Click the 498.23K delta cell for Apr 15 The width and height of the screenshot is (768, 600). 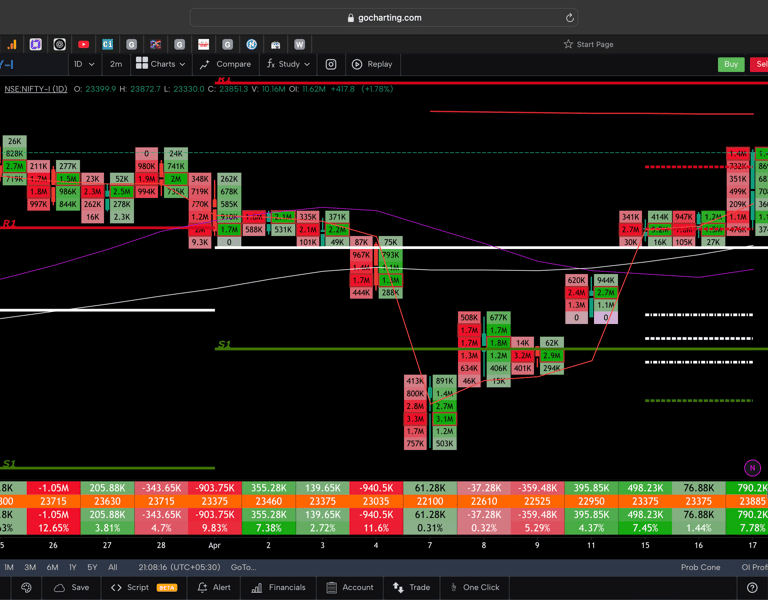tap(645, 488)
